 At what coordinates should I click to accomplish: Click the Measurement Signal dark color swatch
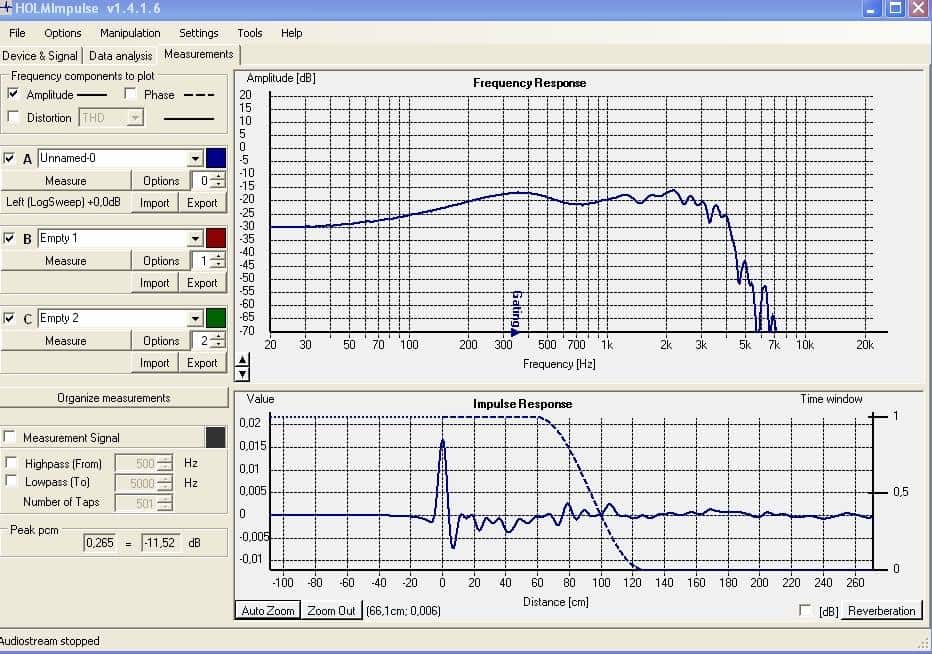pos(216,438)
